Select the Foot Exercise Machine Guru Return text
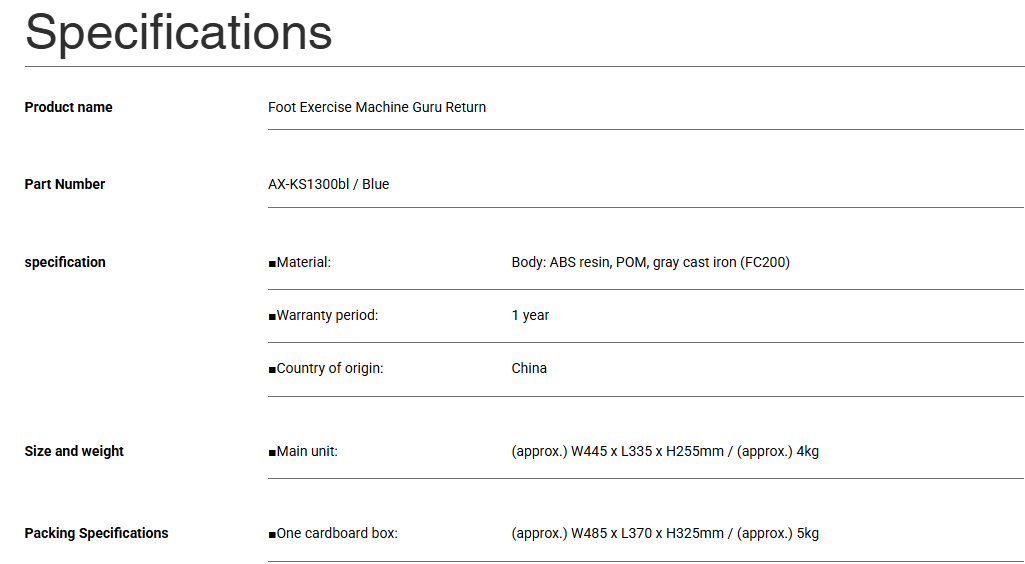The image size is (1025, 564). tap(377, 107)
